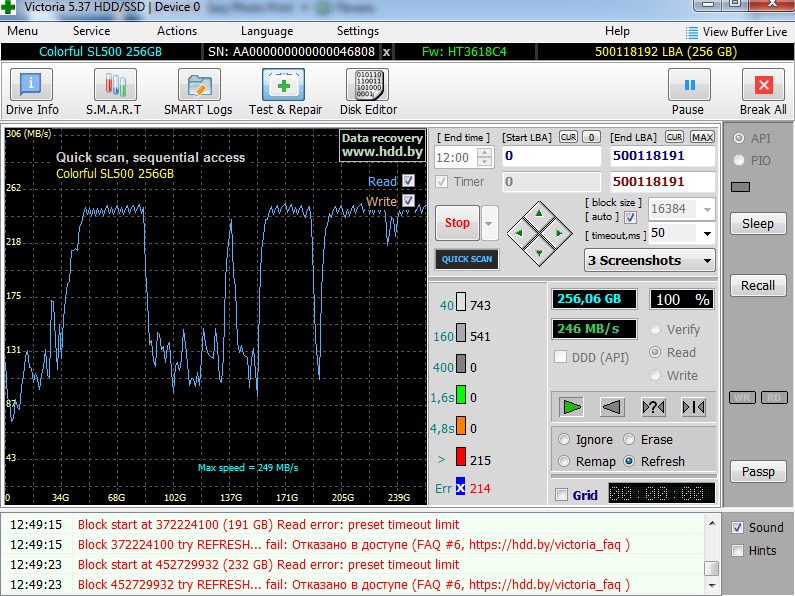Viewport: 795px width, 596px height.
Task: Open SMART Logs folder icon
Action: [199, 85]
